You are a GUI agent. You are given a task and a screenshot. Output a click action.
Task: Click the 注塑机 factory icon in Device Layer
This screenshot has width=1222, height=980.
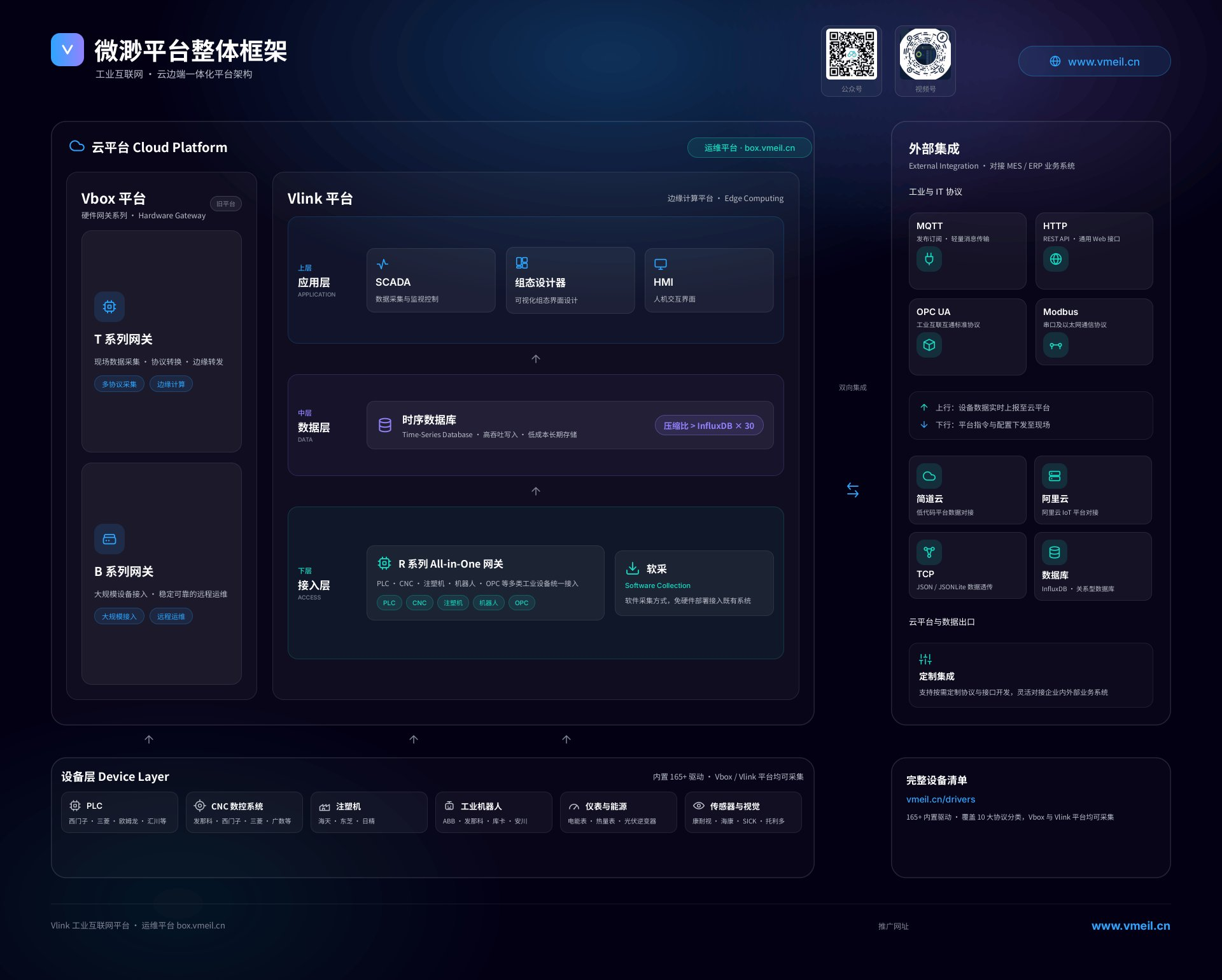pyautogui.click(x=325, y=806)
